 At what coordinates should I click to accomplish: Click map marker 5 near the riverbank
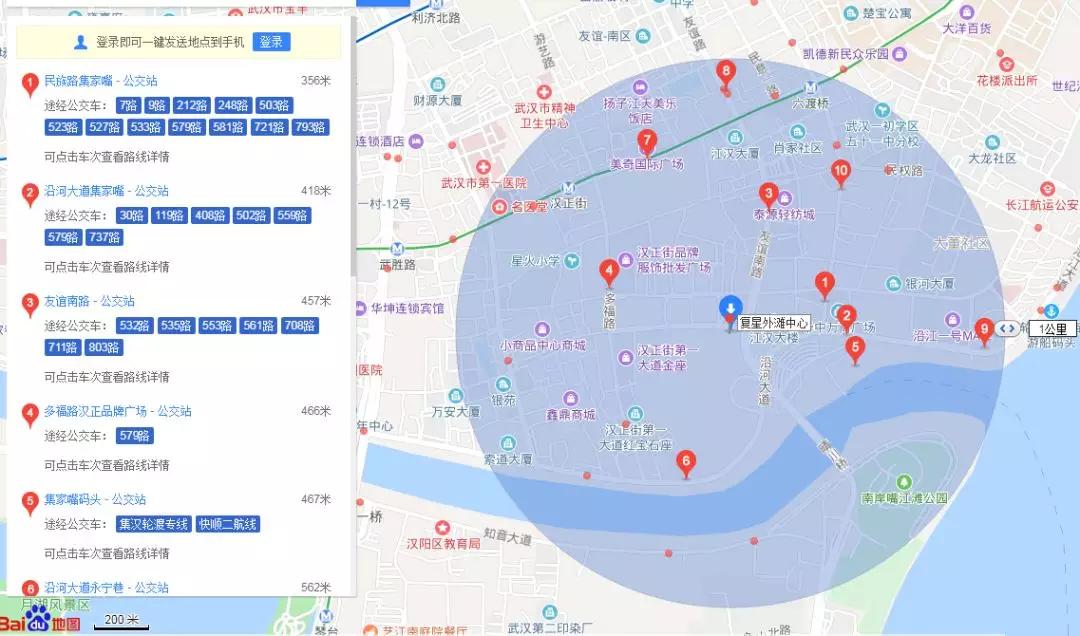(x=855, y=349)
